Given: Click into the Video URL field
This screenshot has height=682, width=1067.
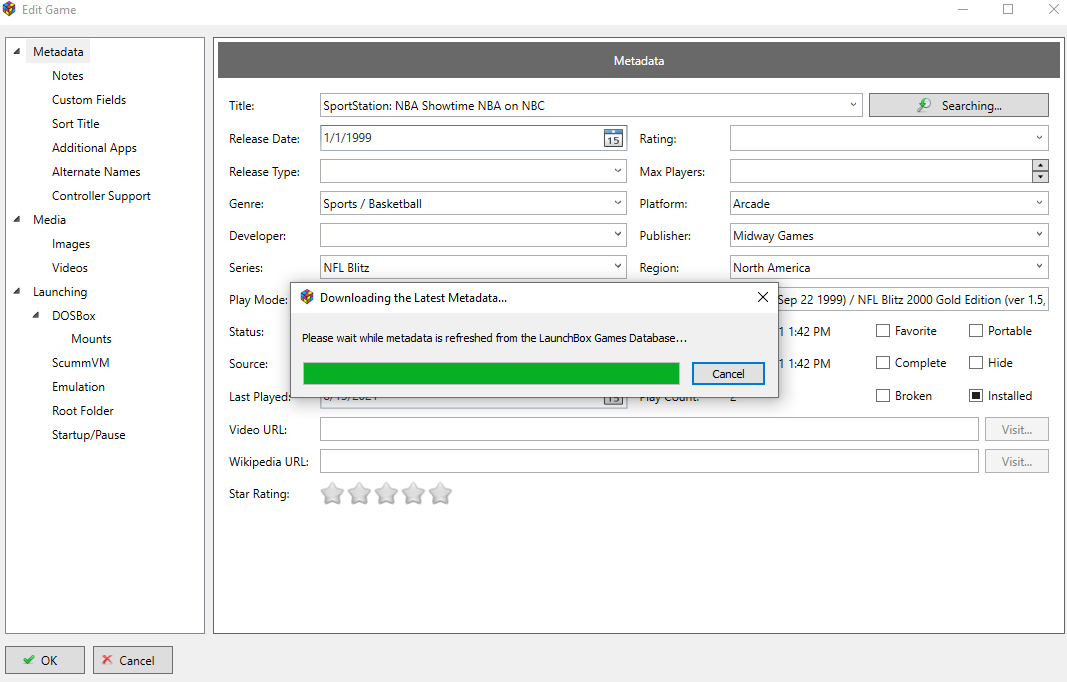Looking at the screenshot, I should point(649,429).
